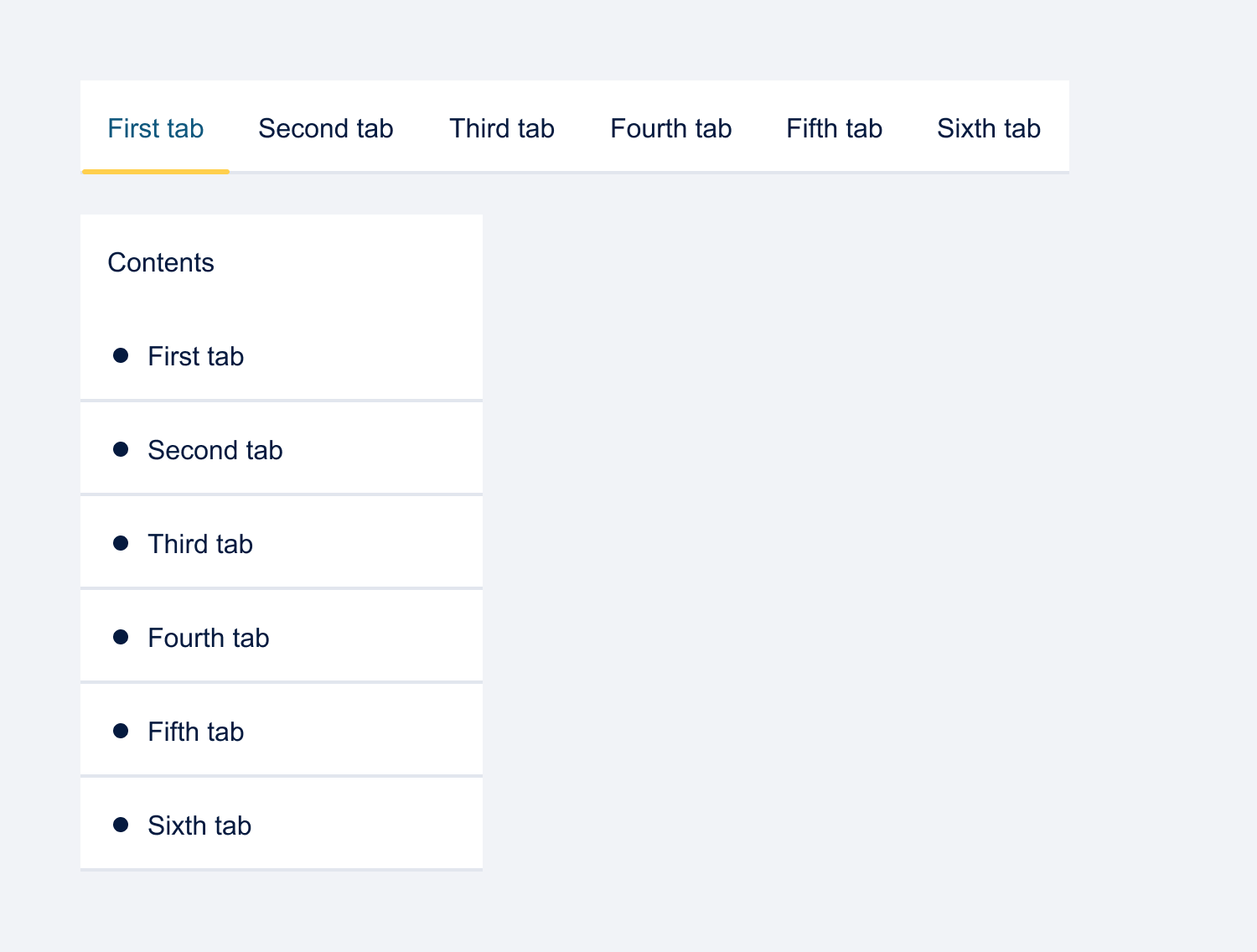Choose Fifth tab link in Contents list
This screenshot has width=1257, height=952.
(195, 732)
